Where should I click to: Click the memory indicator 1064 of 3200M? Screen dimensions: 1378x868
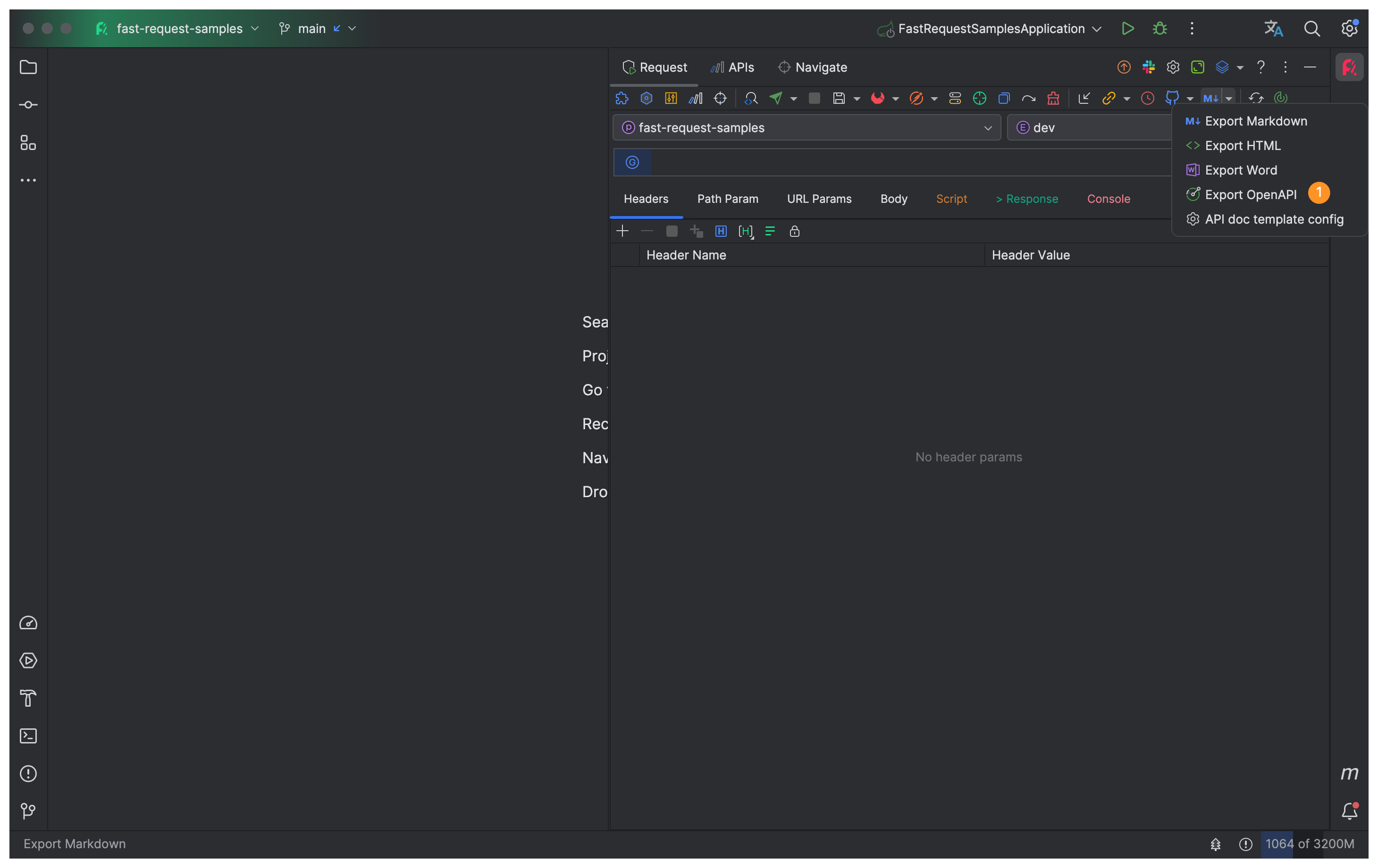(1309, 843)
